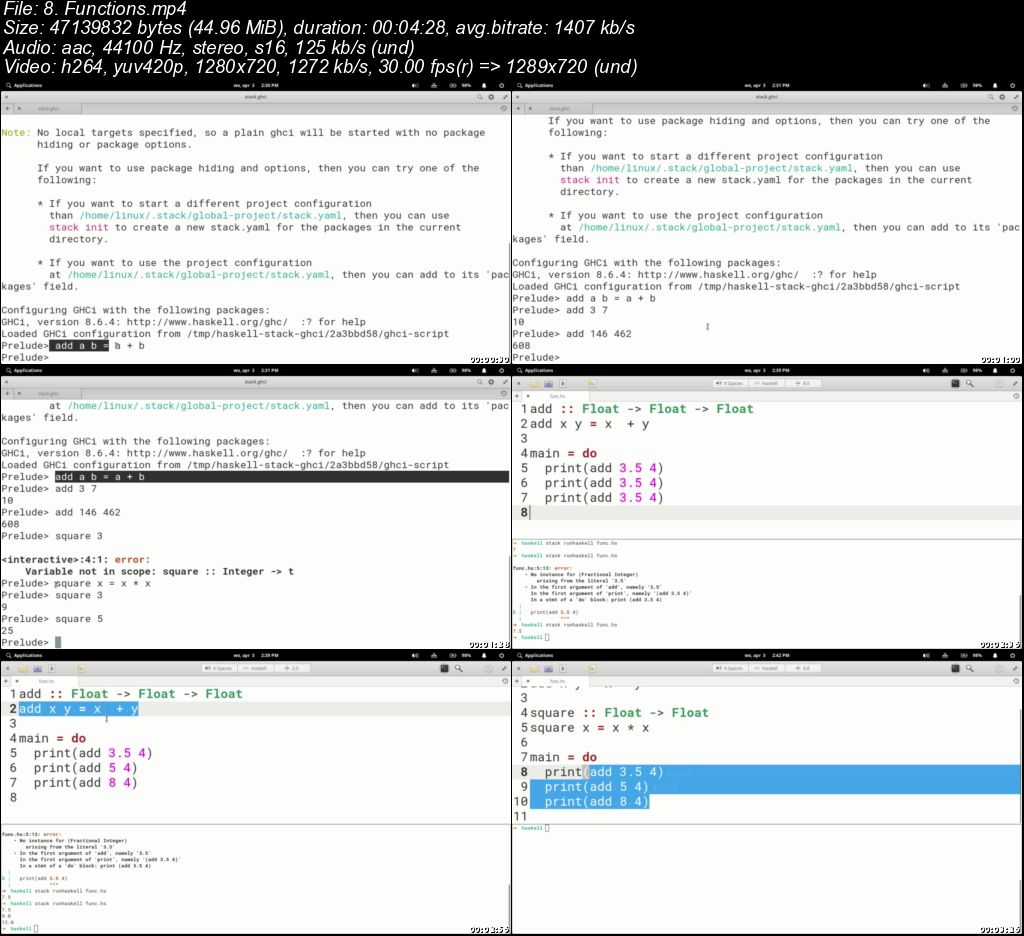
Task: Open terminal settings gear in top-left frame
Action: (x=491, y=97)
